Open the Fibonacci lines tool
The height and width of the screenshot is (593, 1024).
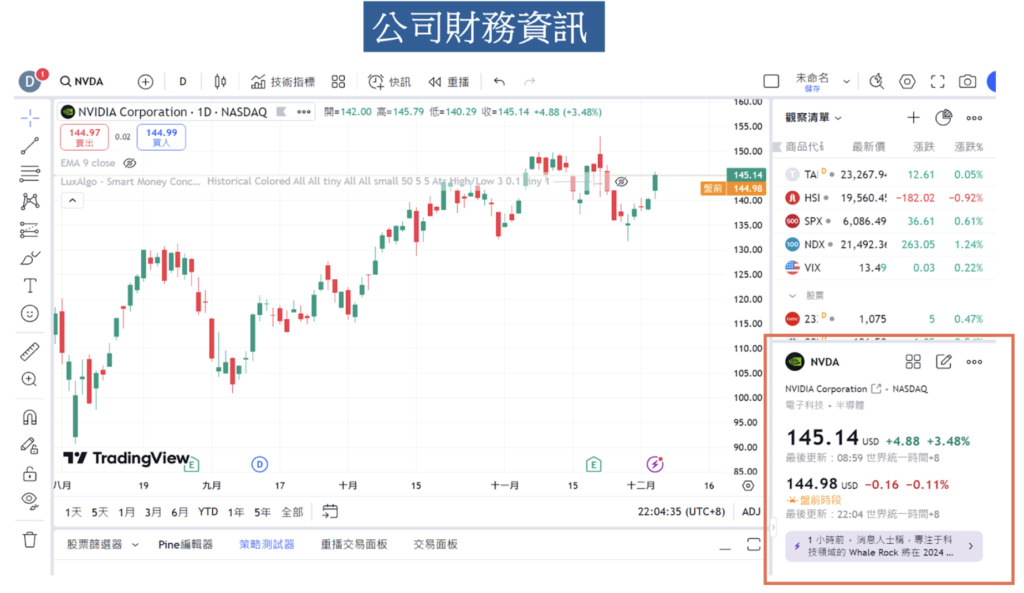[x=29, y=173]
